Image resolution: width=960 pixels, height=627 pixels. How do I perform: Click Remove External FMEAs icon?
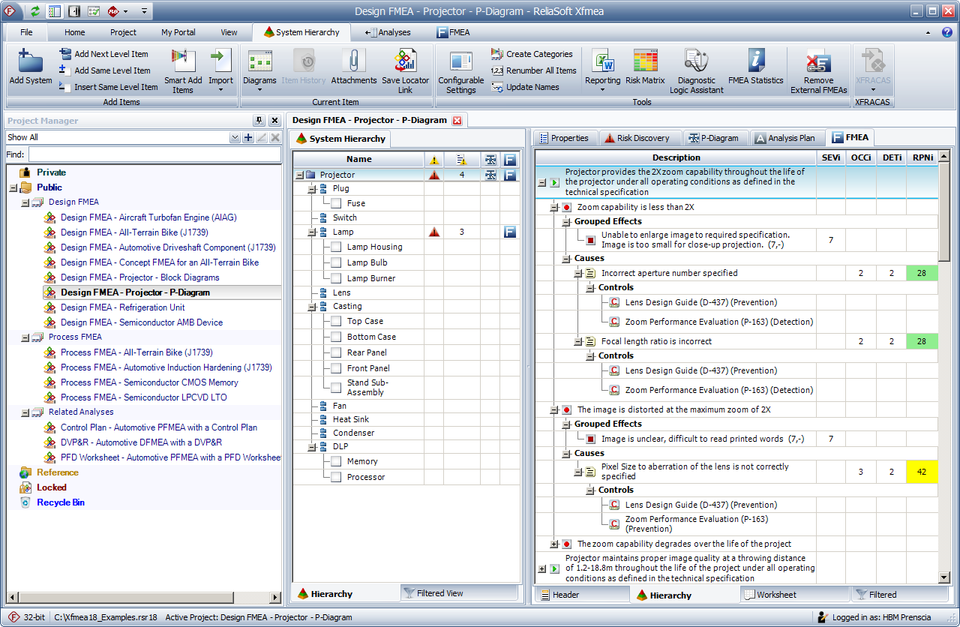[819, 63]
